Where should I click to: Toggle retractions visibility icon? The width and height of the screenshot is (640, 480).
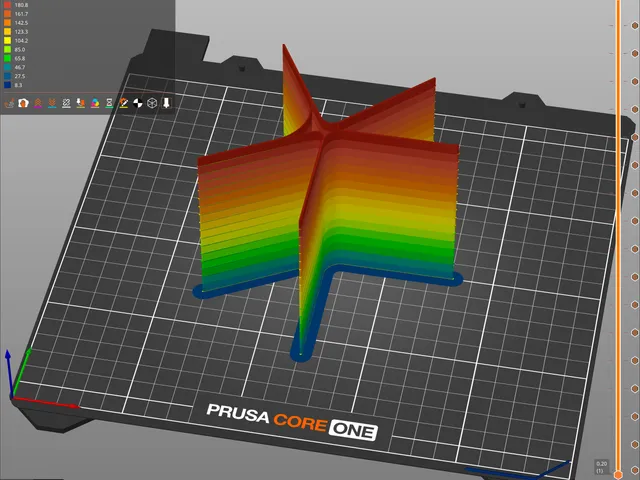pyautogui.click(x=38, y=103)
